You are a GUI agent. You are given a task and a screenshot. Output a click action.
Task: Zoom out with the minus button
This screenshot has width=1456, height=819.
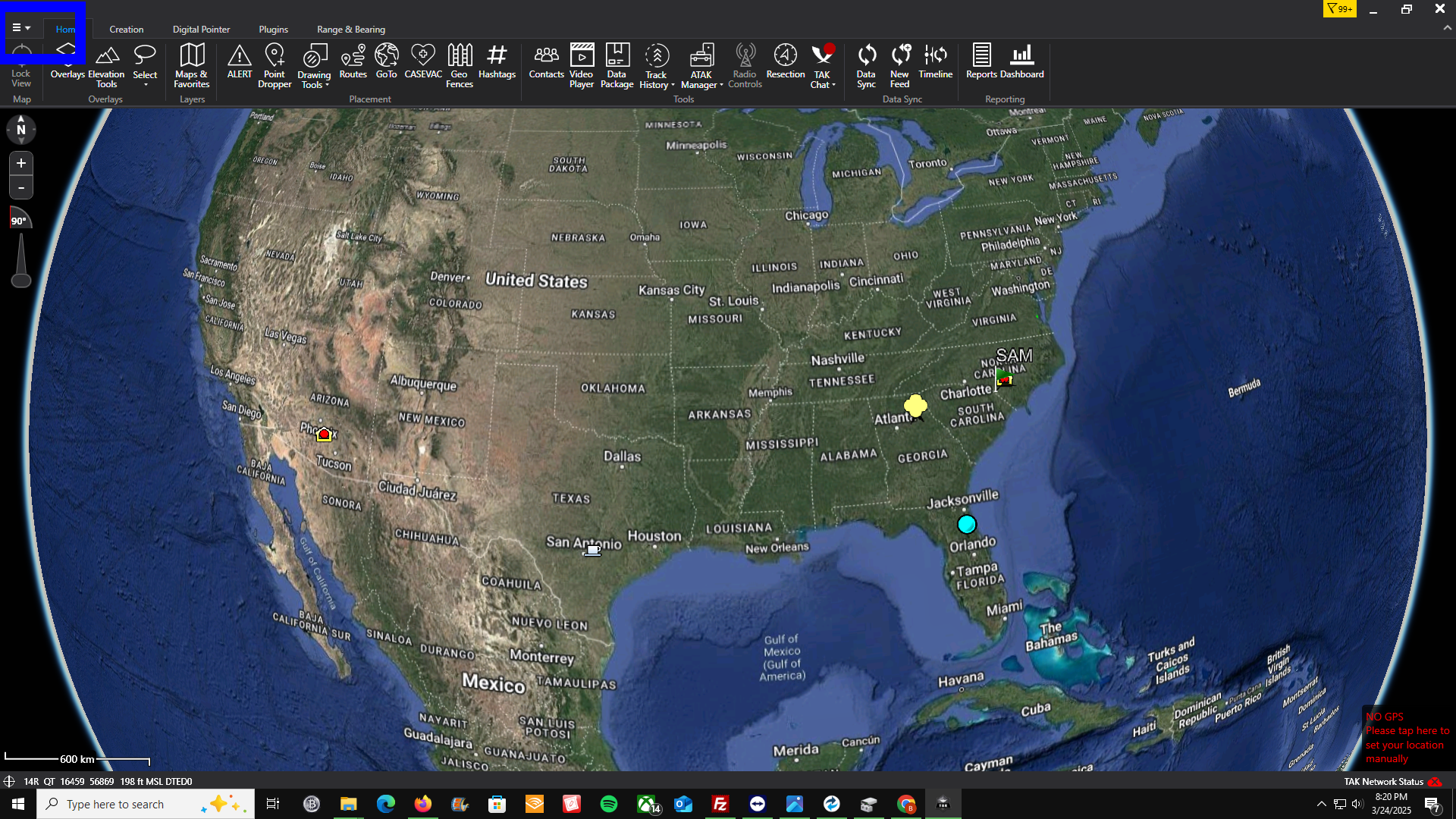click(21, 187)
